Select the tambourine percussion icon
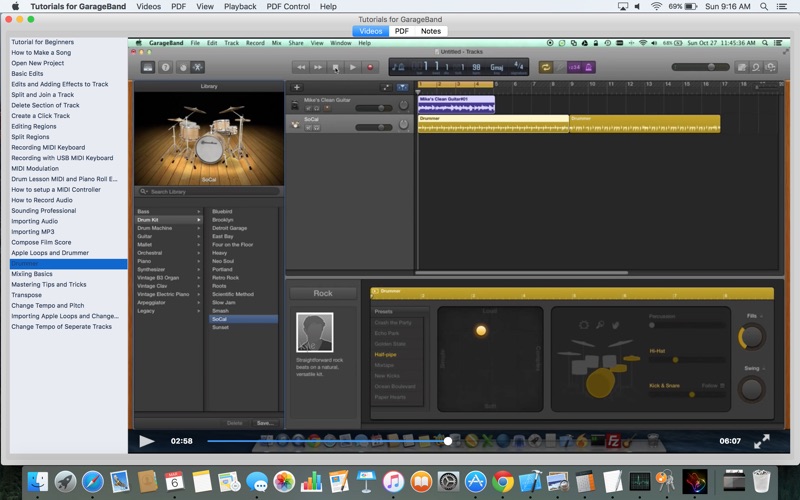 584,325
